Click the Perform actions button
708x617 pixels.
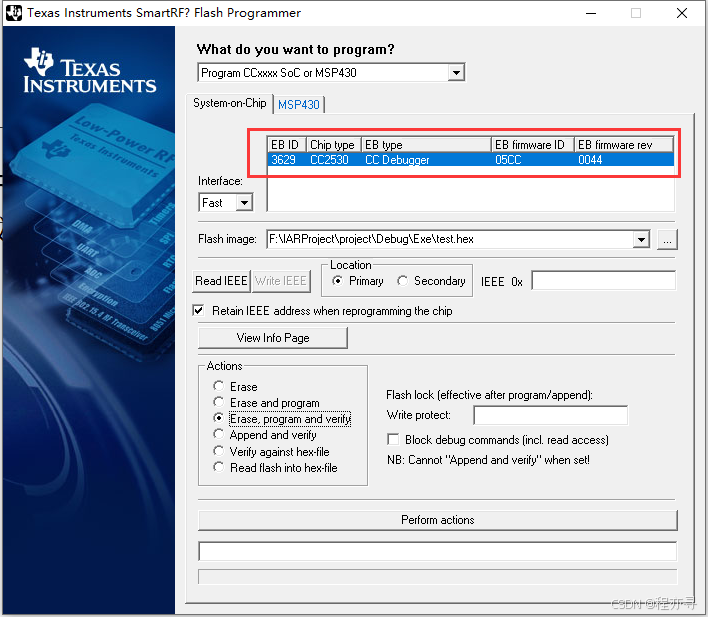pos(438,520)
